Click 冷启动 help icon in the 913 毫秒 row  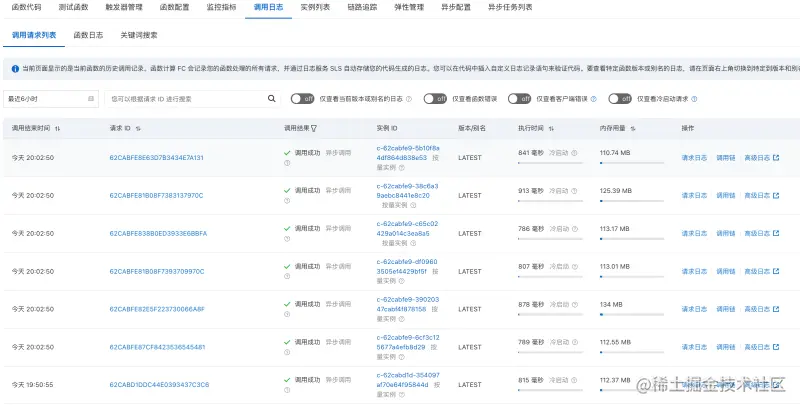coord(574,191)
